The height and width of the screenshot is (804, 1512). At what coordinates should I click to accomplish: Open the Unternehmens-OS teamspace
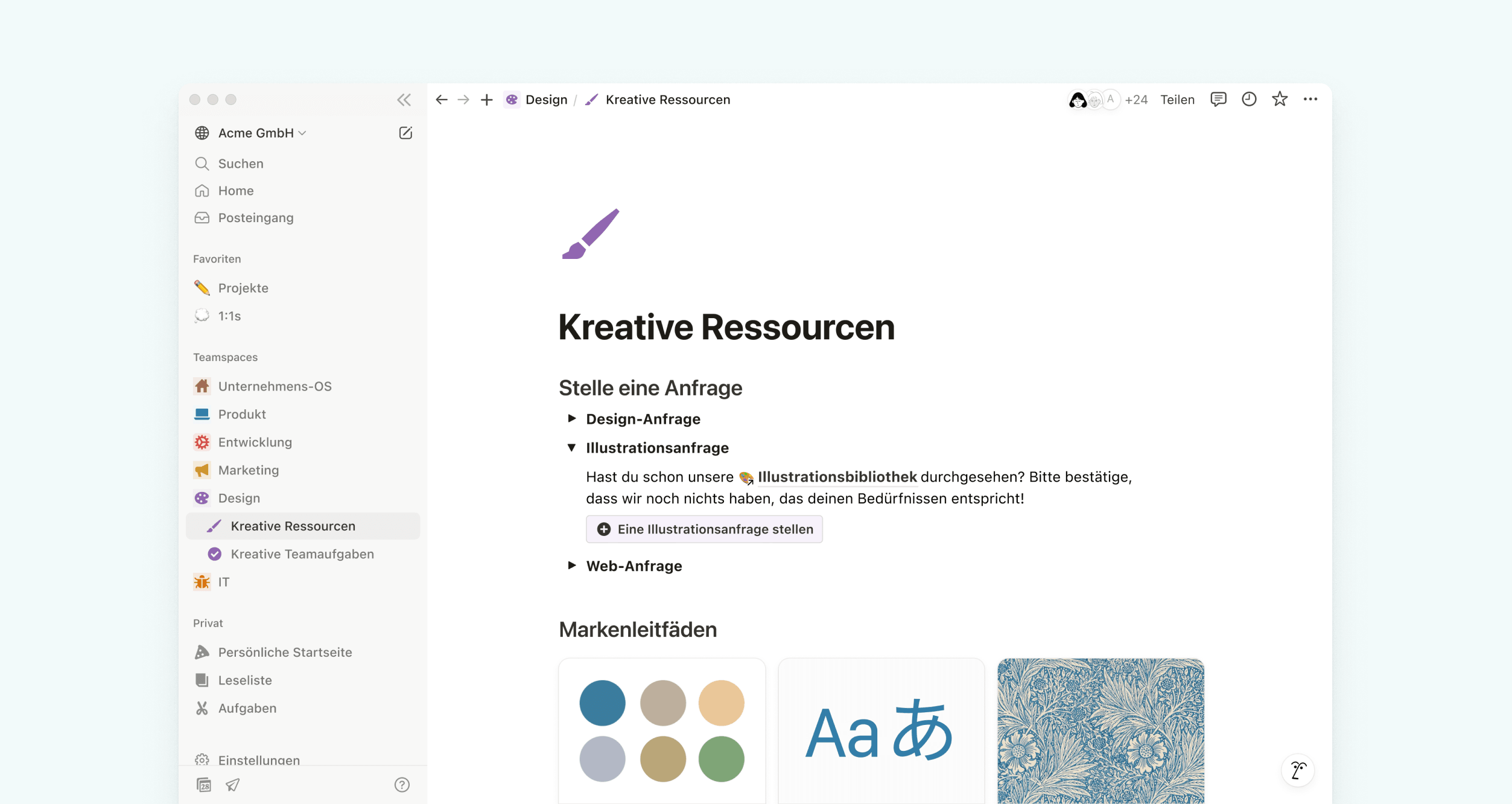tap(303, 386)
